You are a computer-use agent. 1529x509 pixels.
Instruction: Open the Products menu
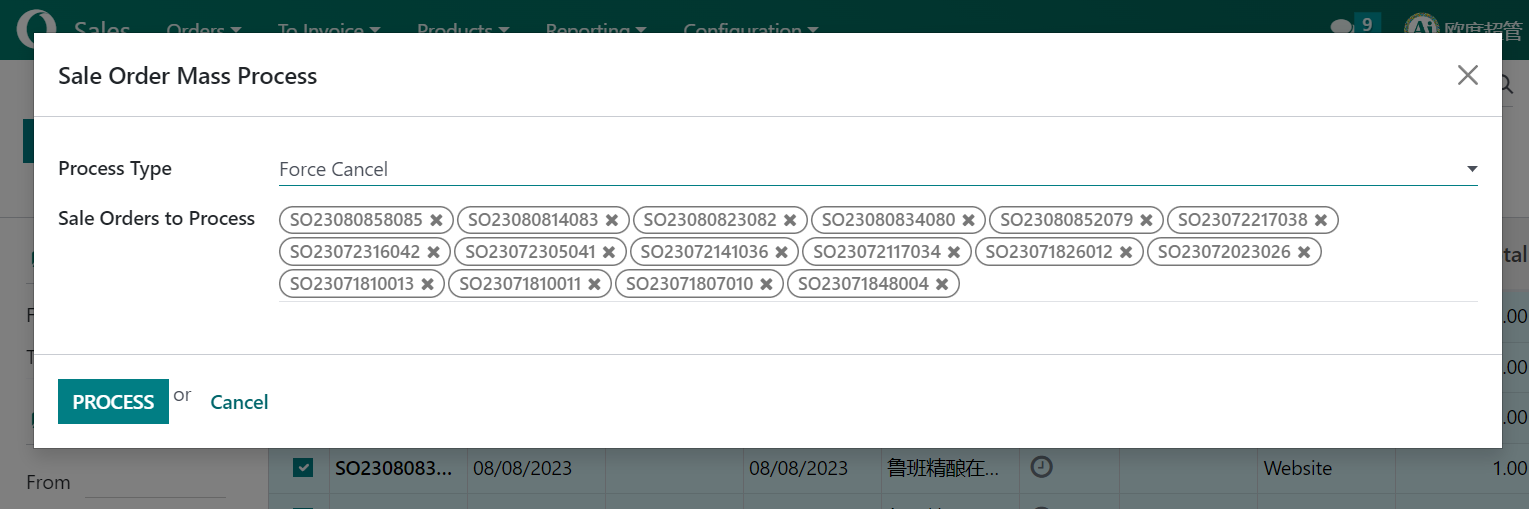pyautogui.click(x=463, y=30)
